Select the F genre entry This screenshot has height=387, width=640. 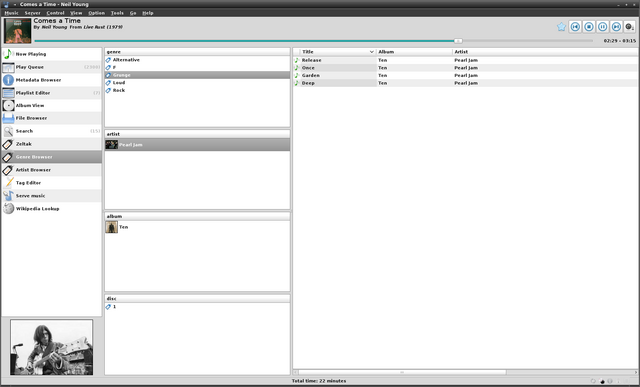point(197,67)
